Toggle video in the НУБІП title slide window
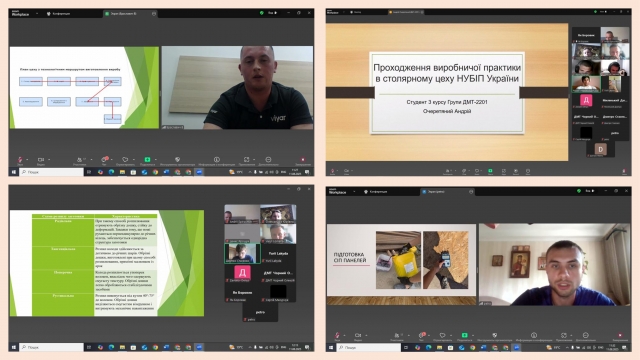 pos(347,171)
